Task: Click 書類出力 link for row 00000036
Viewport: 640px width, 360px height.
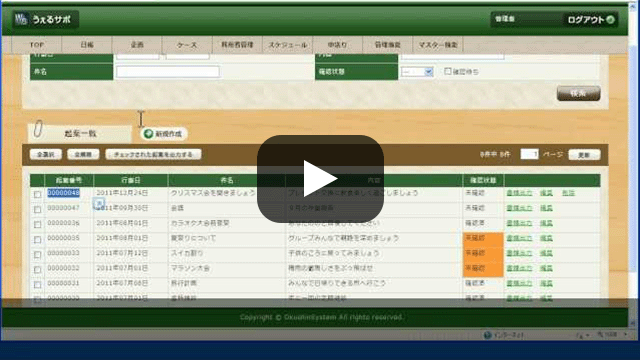Action: (519, 223)
